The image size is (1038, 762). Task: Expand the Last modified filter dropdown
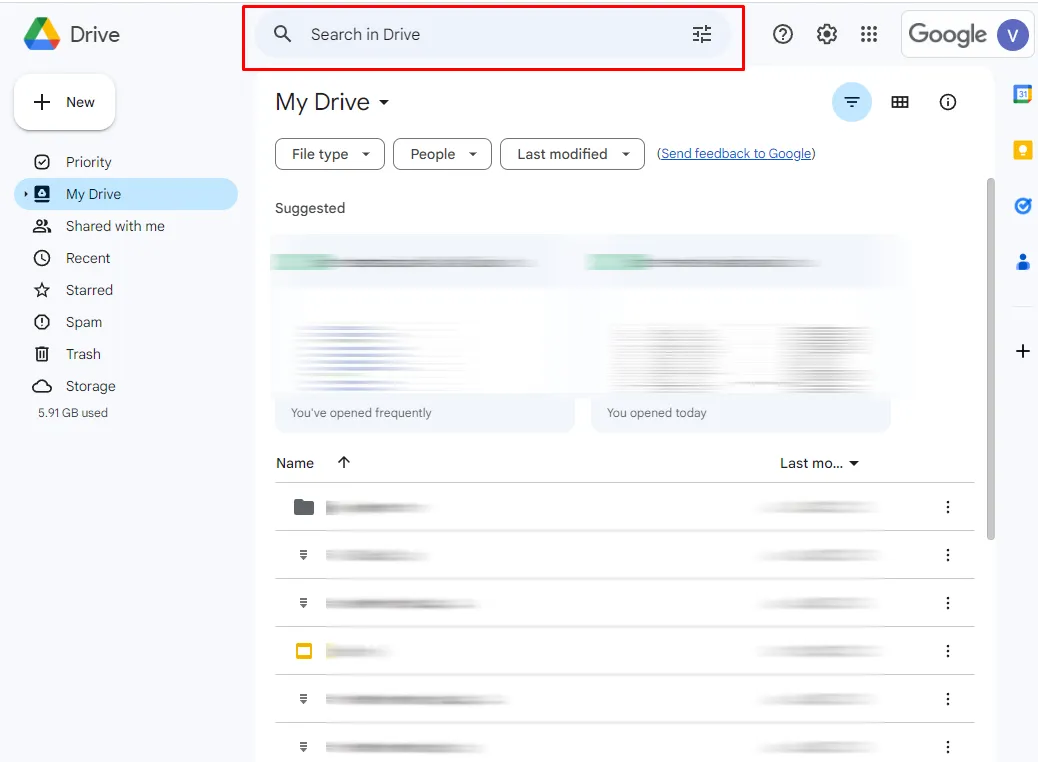tap(572, 154)
